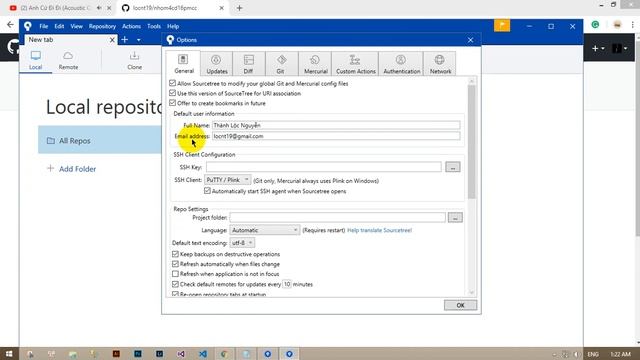Viewport: 640px width, 360px height.
Task: Close the Options dialog
Action: [470, 40]
